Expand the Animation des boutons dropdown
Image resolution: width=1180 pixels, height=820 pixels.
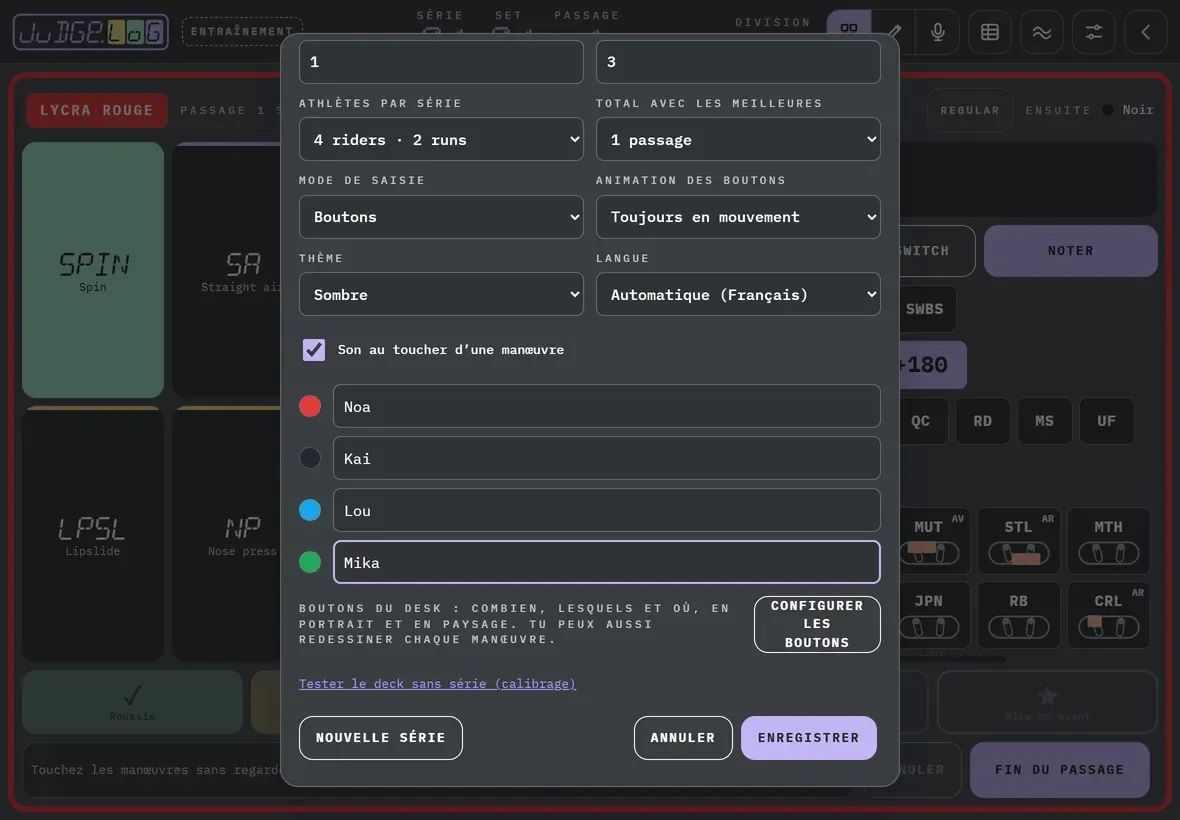coord(738,217)
